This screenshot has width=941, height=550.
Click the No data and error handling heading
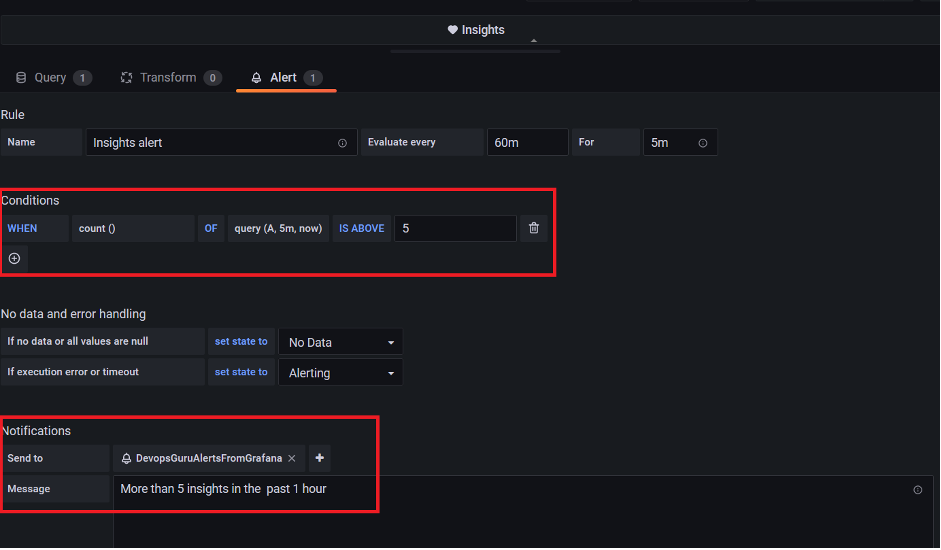click(73, 313)
